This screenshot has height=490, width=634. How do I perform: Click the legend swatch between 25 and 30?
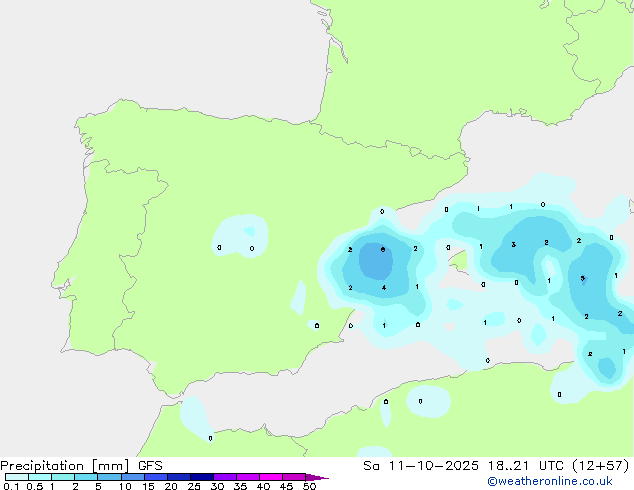coord(202,477)
